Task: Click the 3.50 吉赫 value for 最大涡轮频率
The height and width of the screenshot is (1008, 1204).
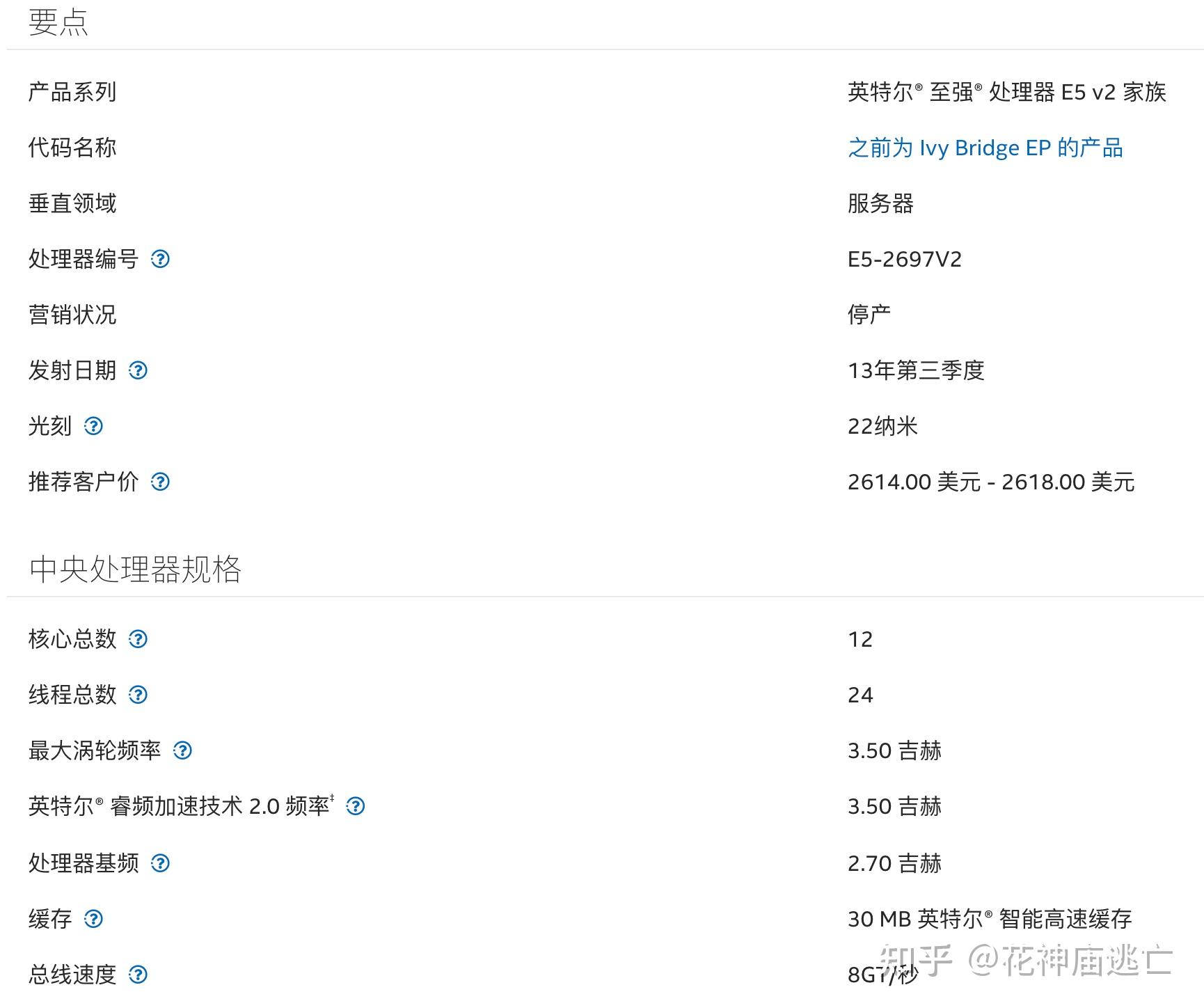Action: (894, 750)
